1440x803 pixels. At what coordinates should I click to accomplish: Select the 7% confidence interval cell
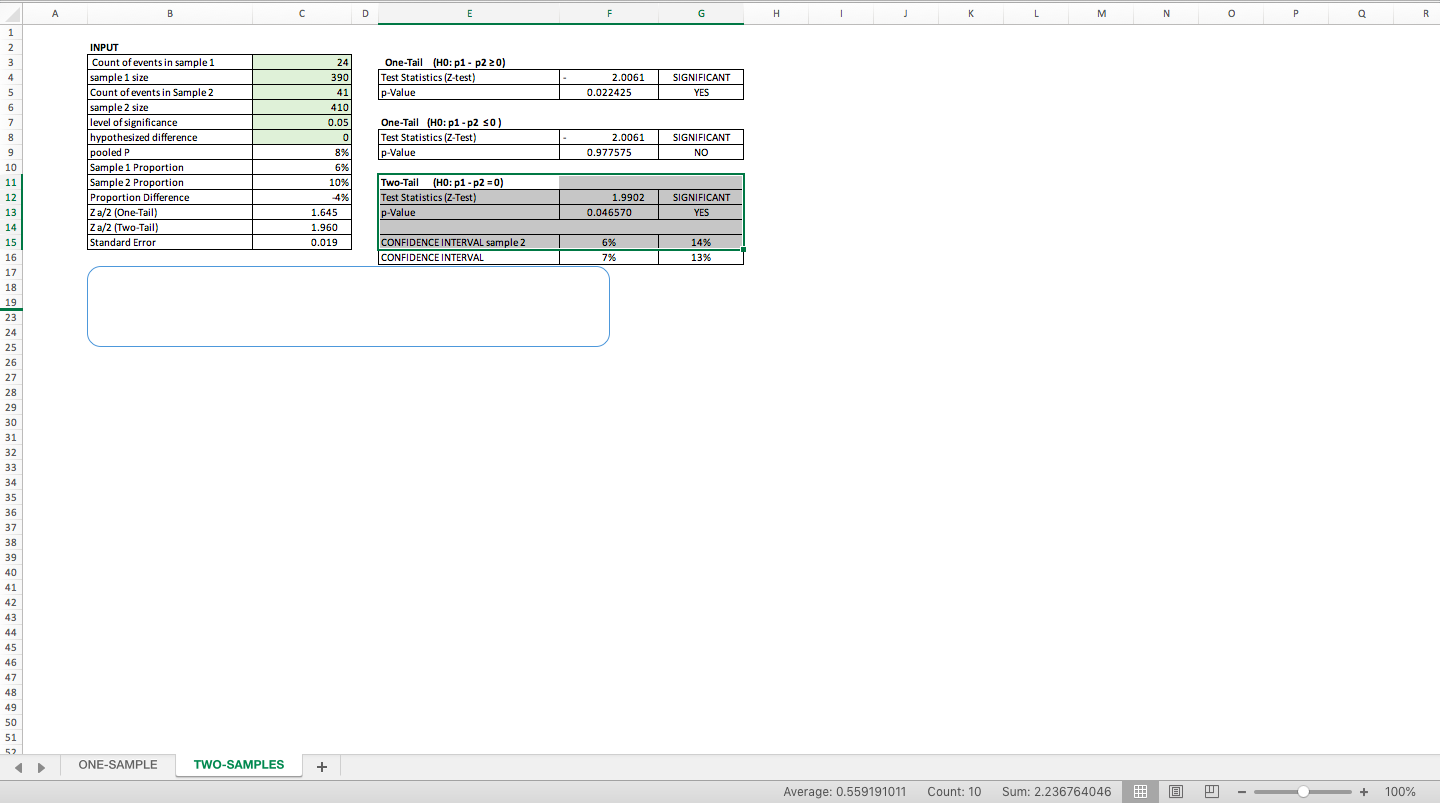click(x=609, y=257)
